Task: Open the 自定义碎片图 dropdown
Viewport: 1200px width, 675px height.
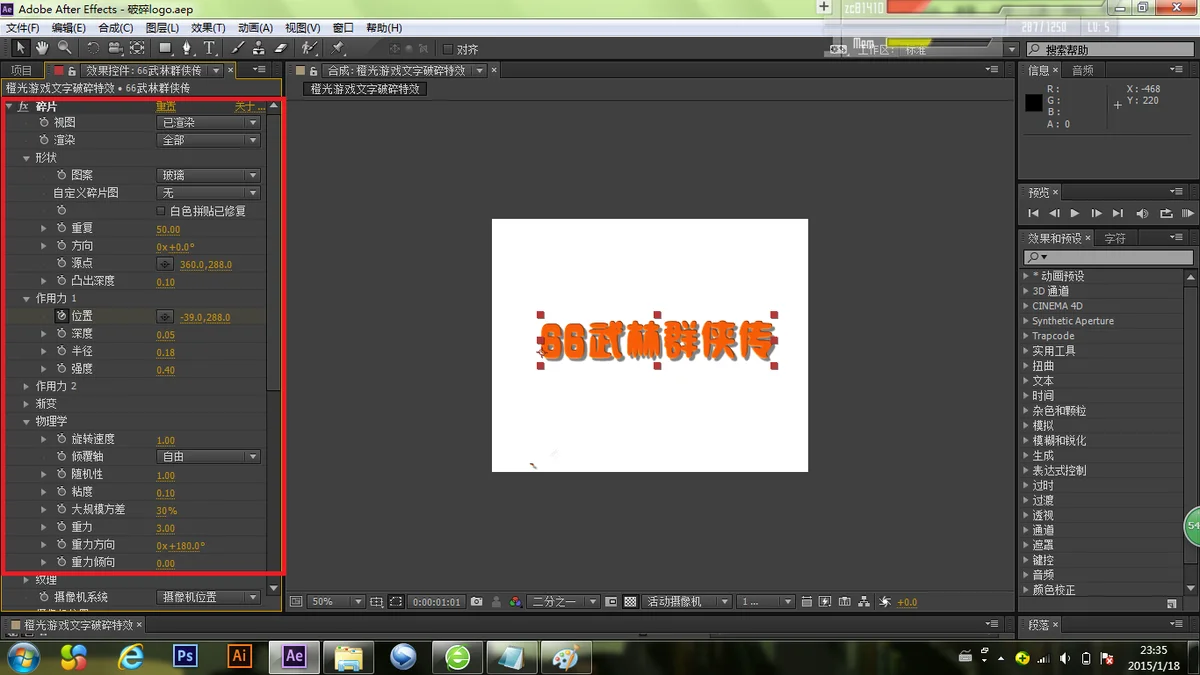Action: (209, 193)
